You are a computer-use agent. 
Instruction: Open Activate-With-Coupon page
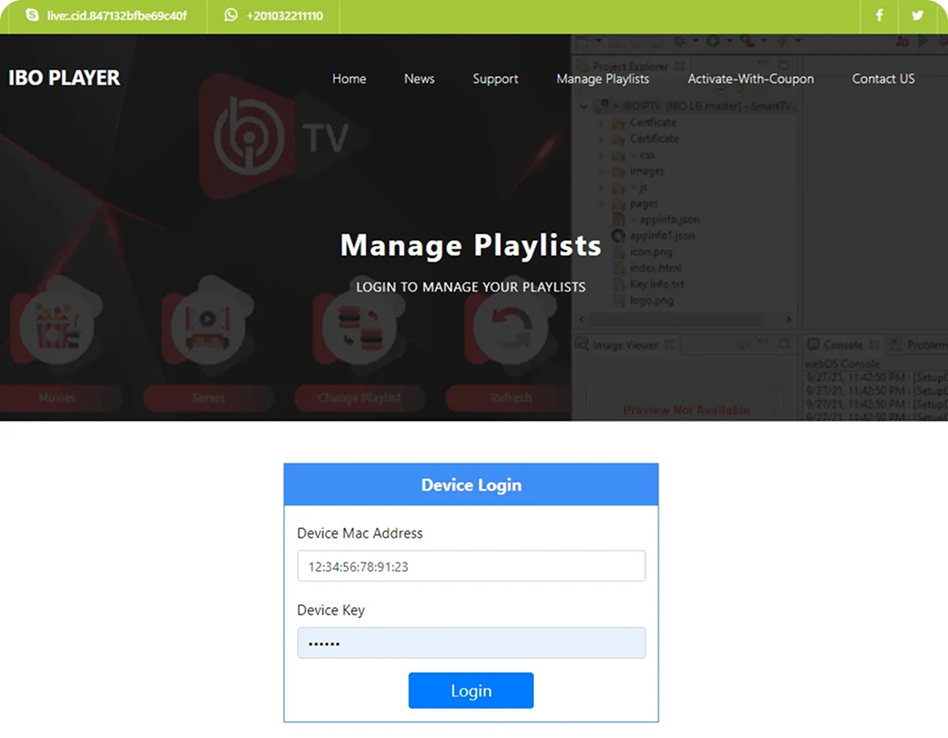750,79
